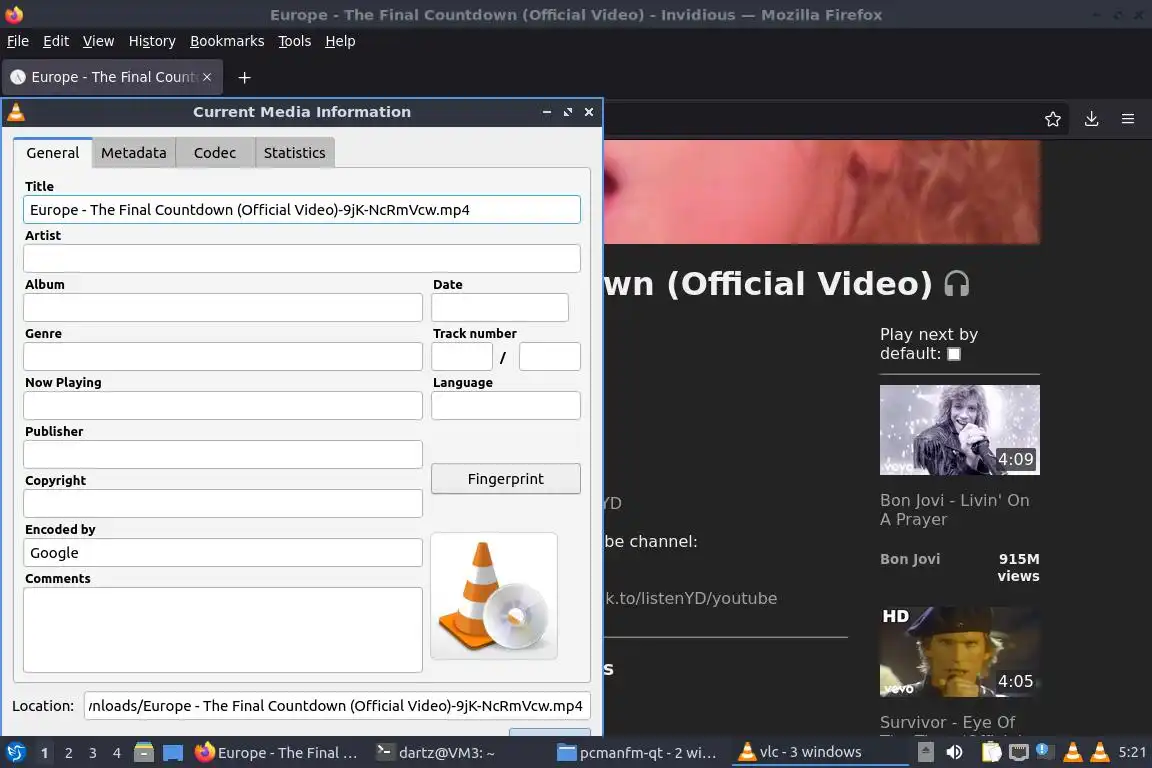Click the Artist input field

coord(302,259)
